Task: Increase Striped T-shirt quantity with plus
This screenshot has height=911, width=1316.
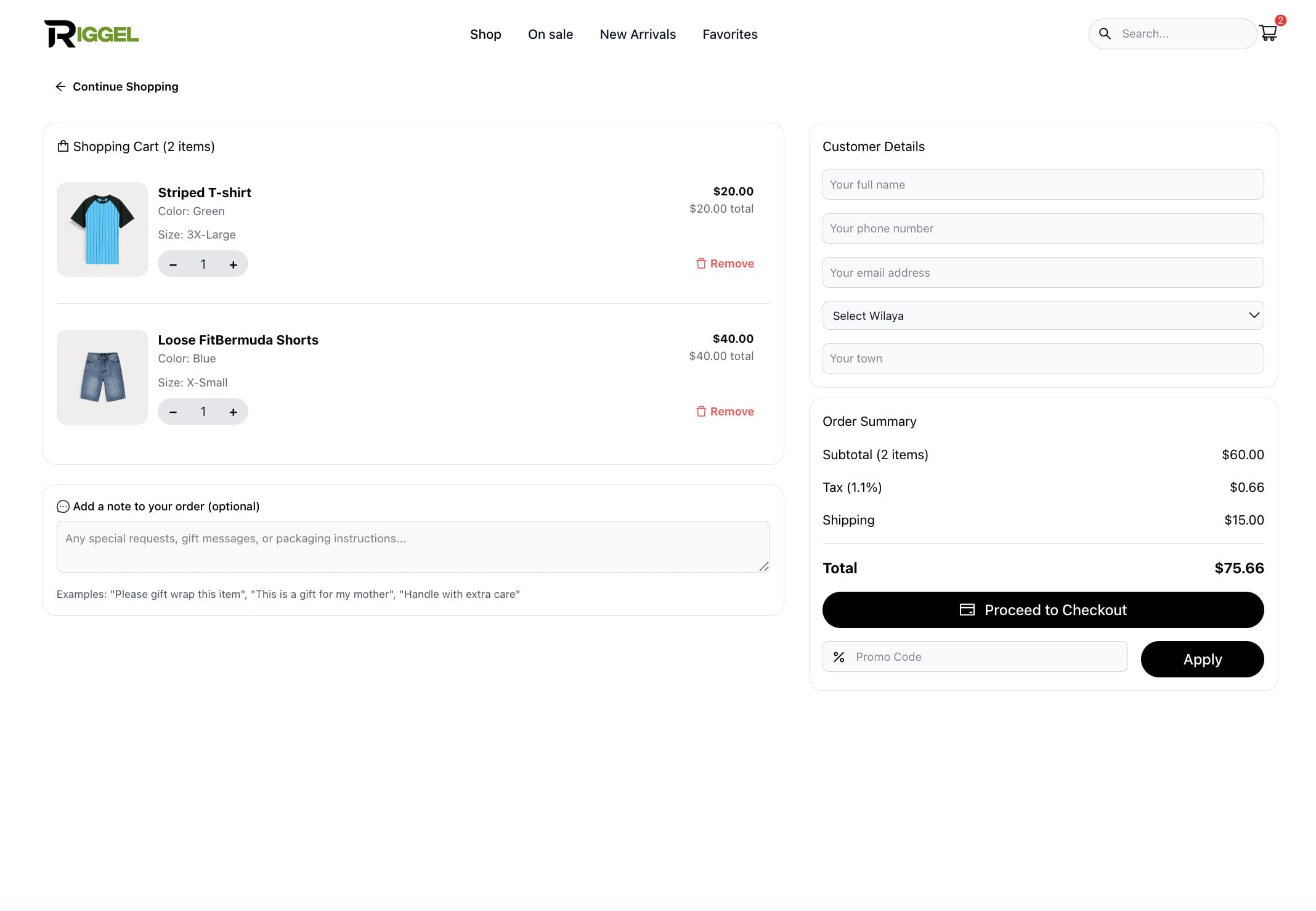Action: tap(233, 264)
